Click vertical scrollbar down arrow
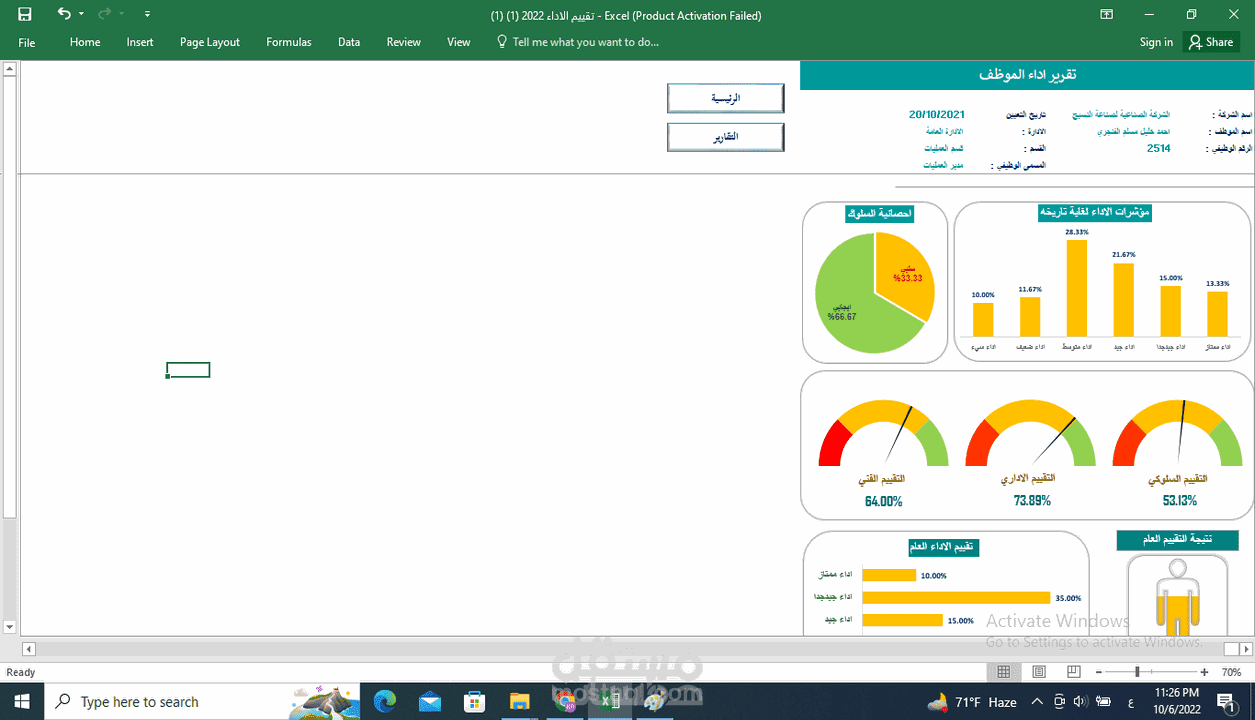This screenshot has height=720, width=1255. (9, 627)
